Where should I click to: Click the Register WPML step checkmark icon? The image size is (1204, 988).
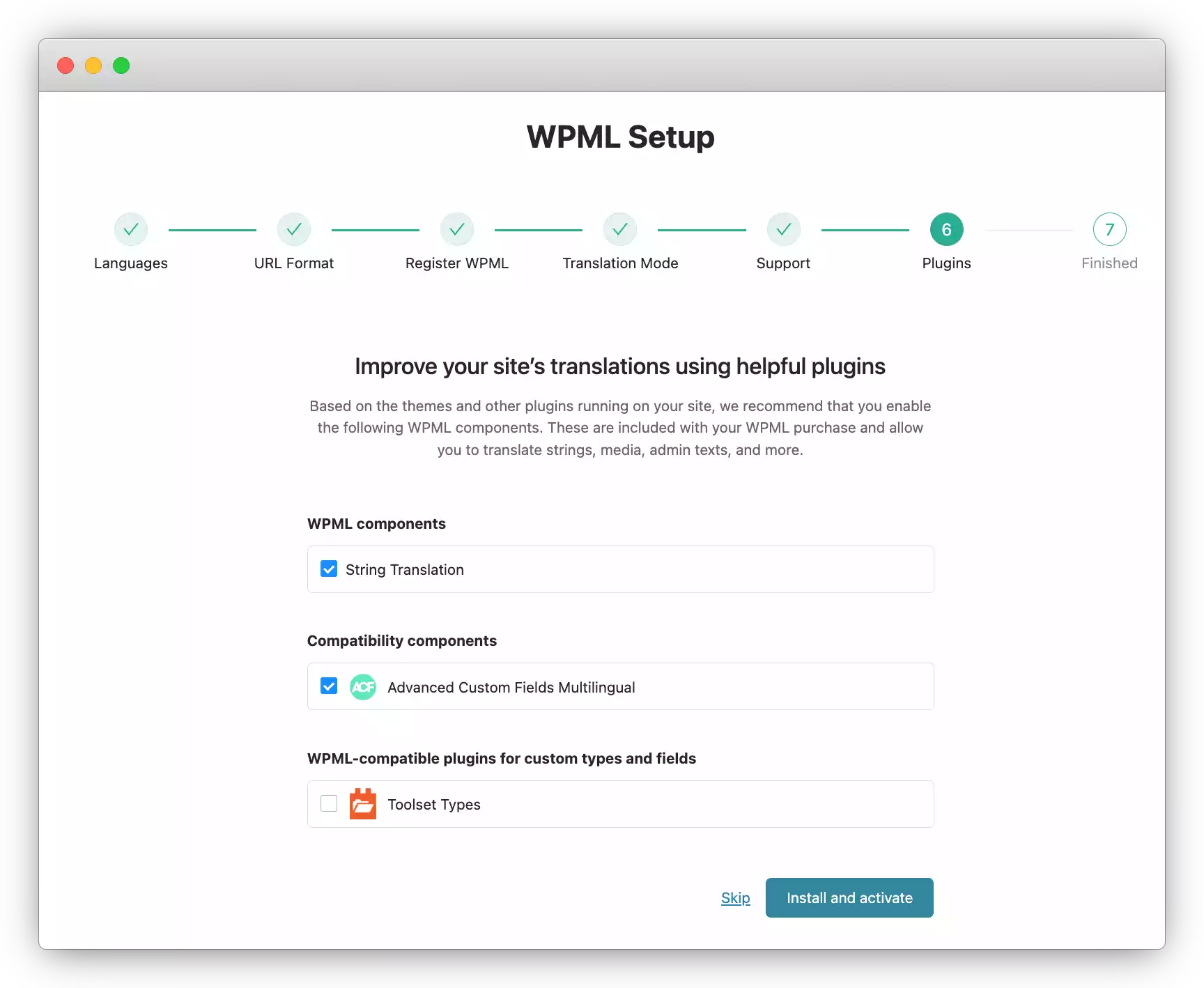click(457, 229)
